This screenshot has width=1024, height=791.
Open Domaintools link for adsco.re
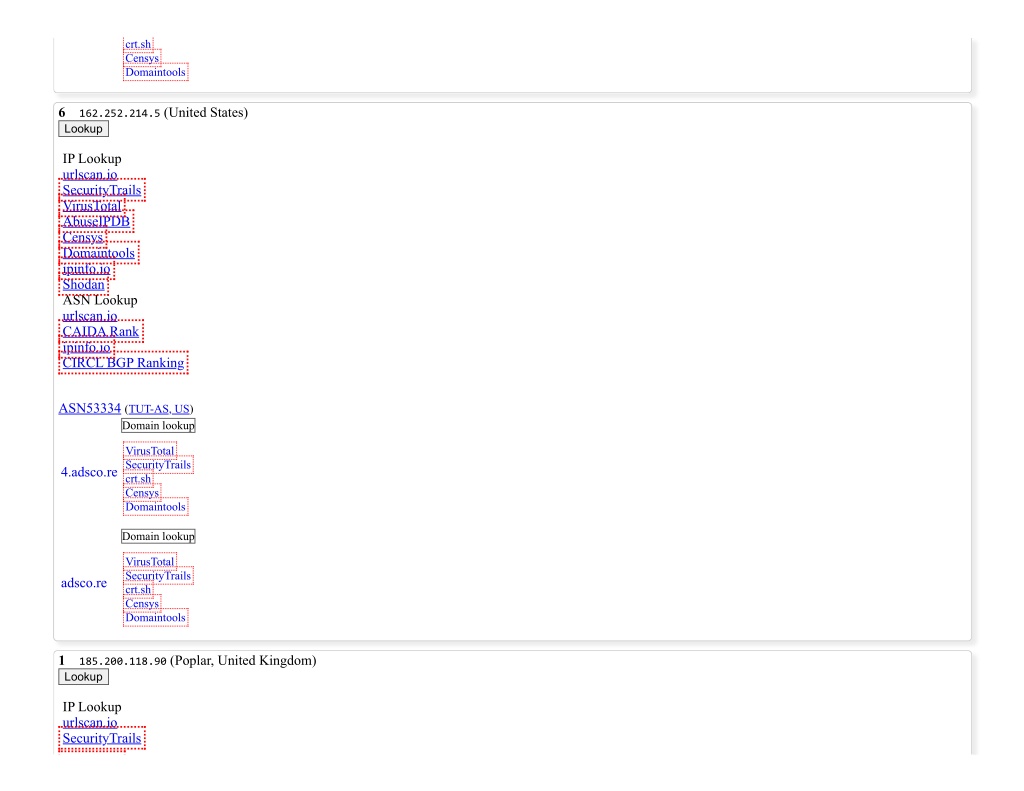(x=155, y=617)
